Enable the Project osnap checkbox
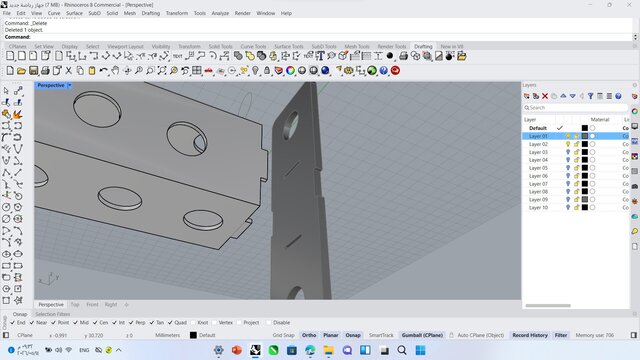The width and height of the screenshot is (640, 360). coord(239,323)
